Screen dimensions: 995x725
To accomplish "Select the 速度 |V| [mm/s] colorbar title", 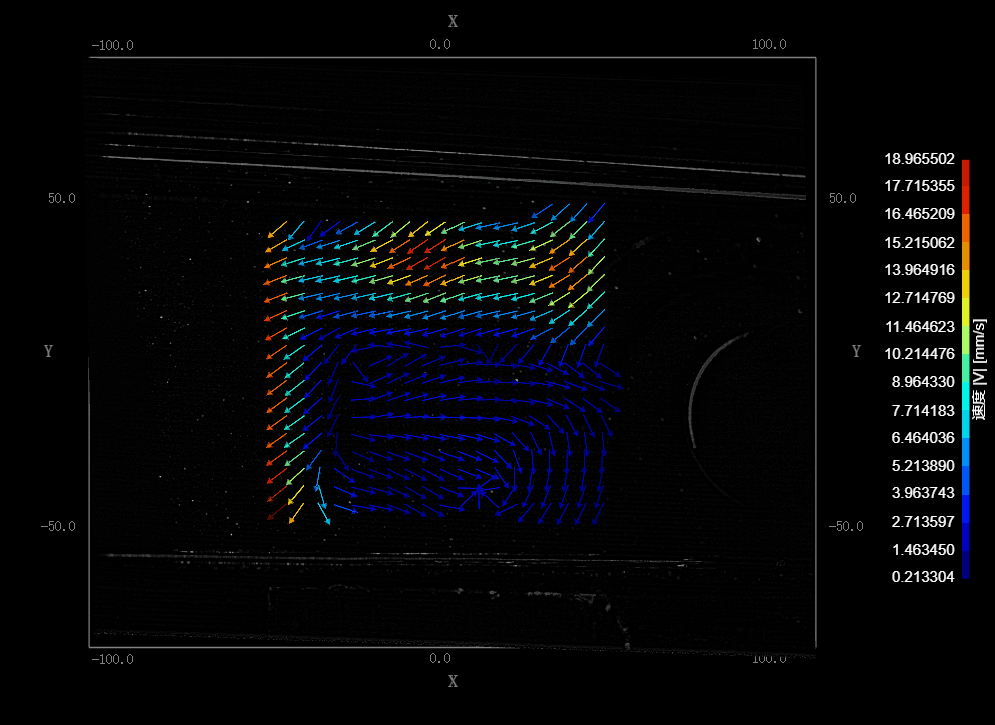I will tap(980, 368).
